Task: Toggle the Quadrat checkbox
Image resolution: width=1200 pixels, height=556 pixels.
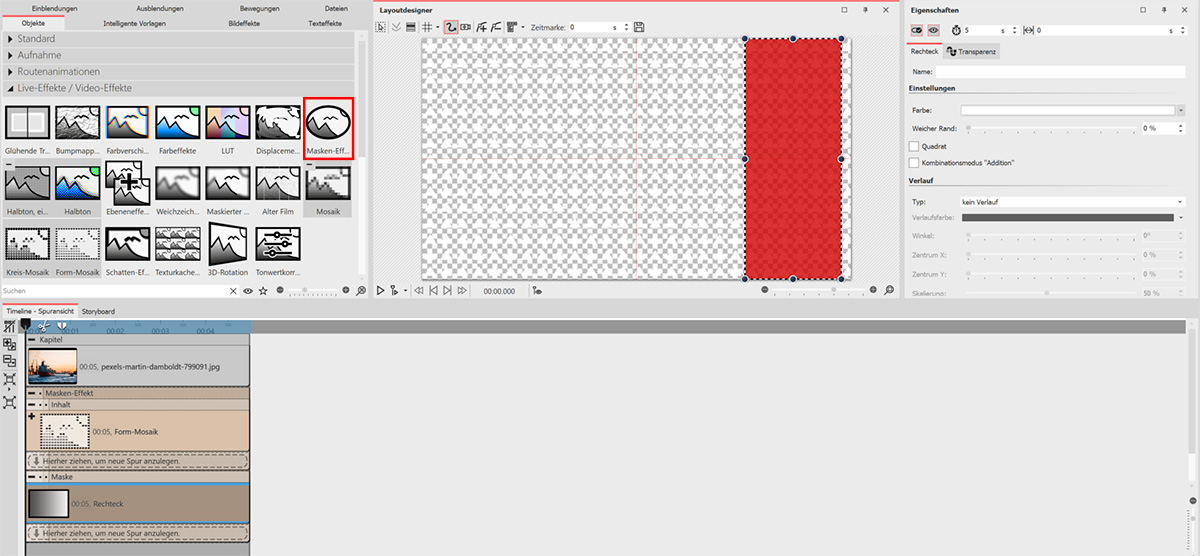Action: pyautogui.click(x=913, y=146)
